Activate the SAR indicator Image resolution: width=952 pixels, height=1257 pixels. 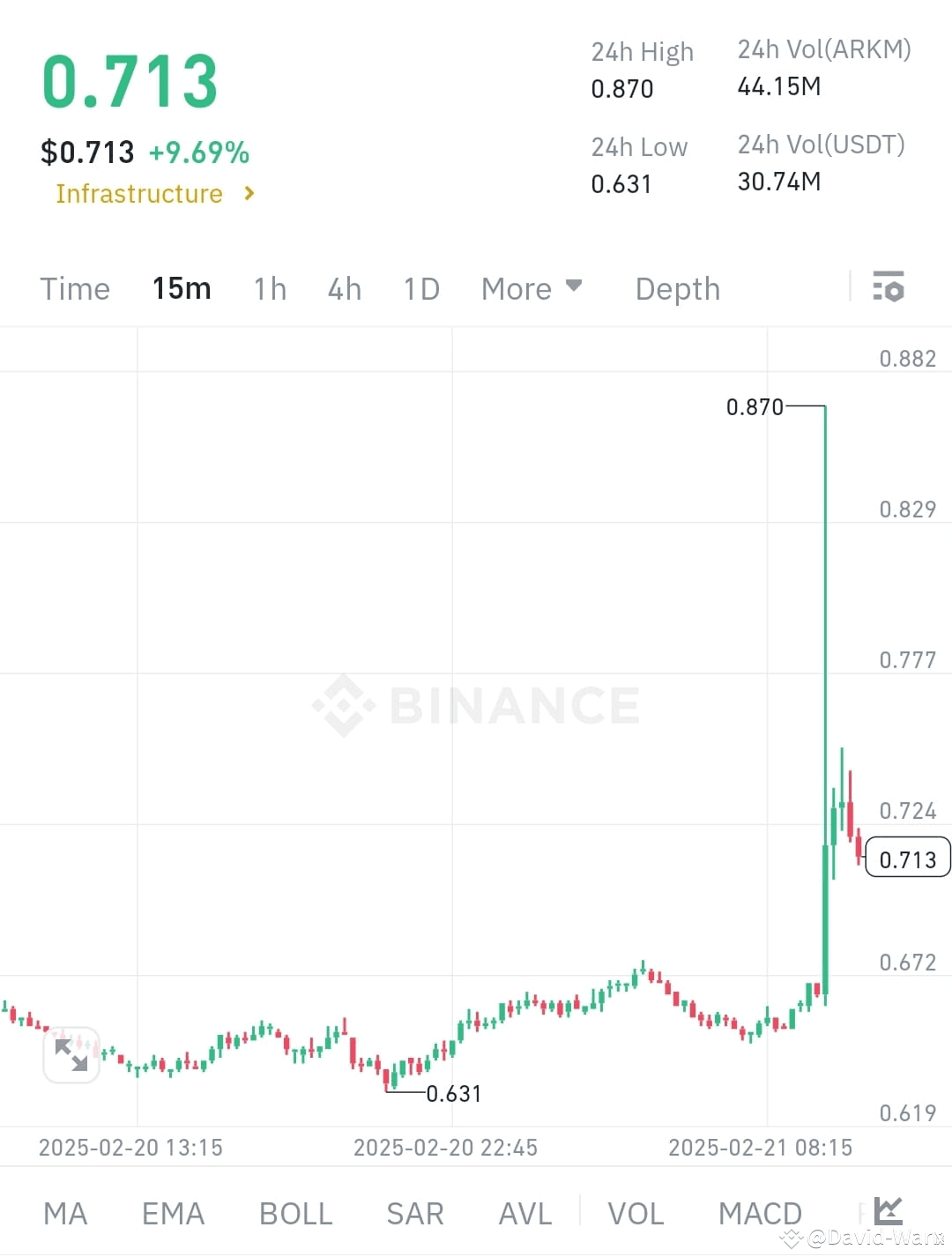pyautogui.click(x=414, y=1213)
